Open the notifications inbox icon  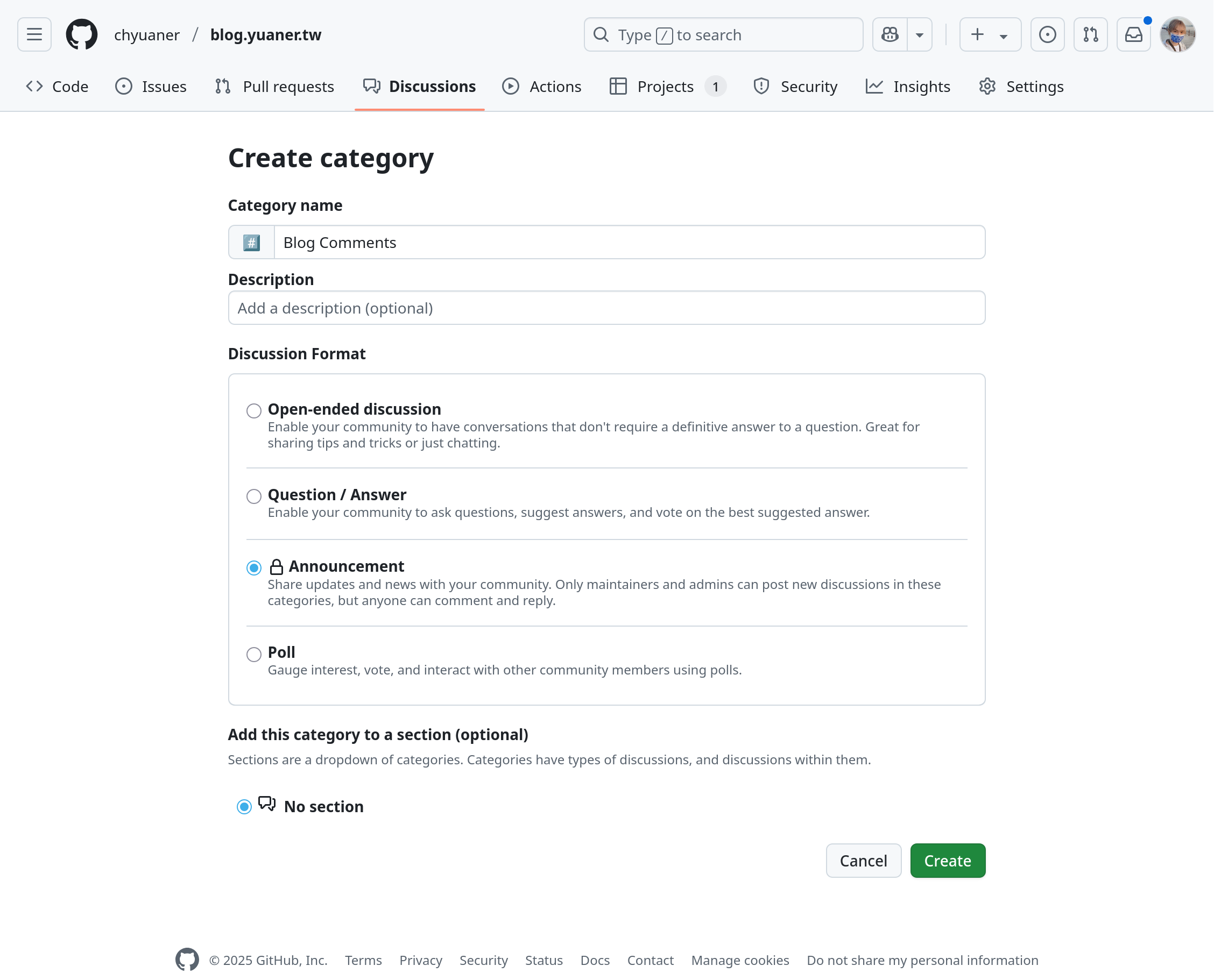point(1133,34)
